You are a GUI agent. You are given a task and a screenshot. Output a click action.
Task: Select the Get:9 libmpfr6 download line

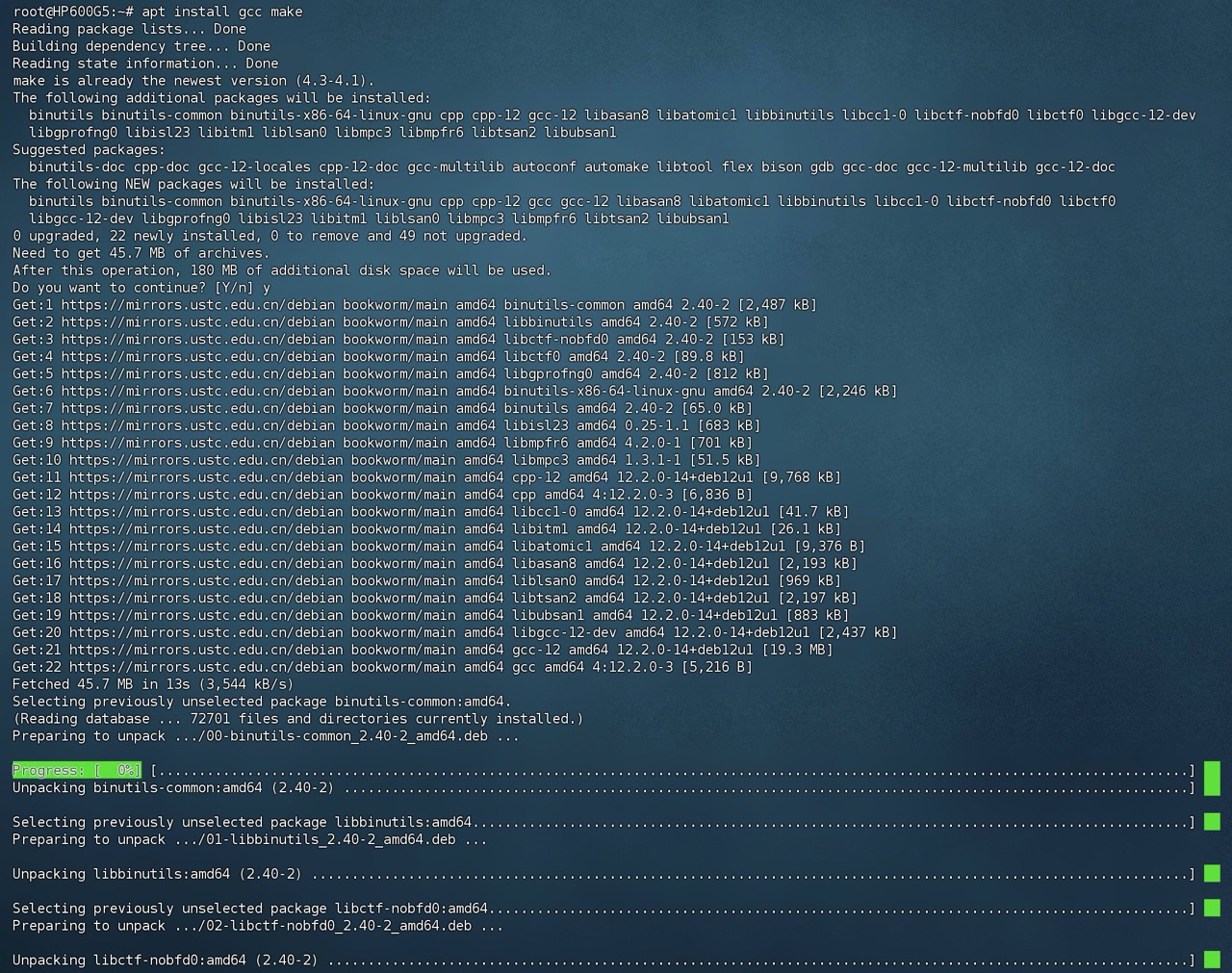coord(382,443)
